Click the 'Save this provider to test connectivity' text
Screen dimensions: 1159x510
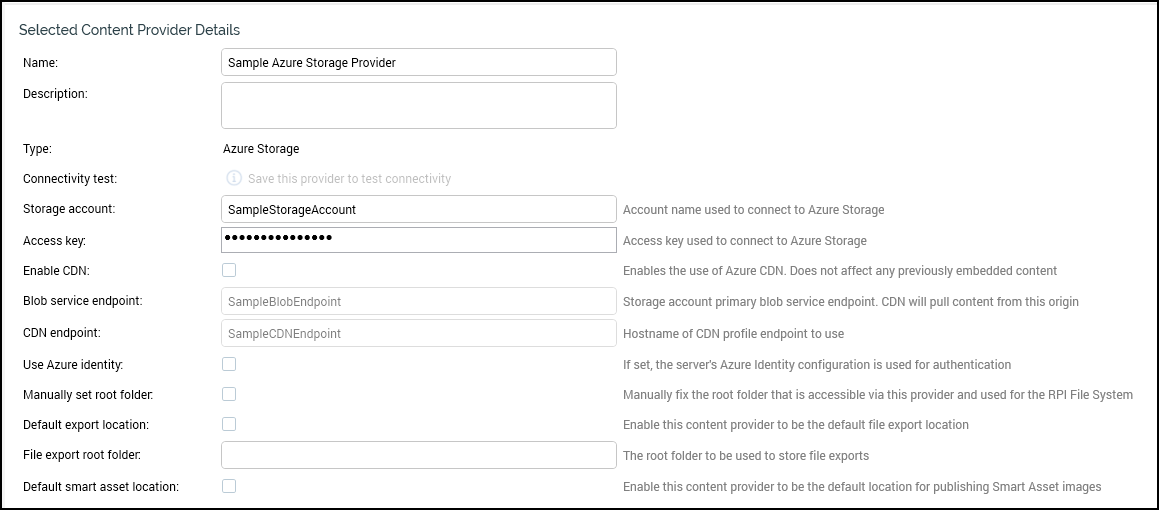coord(349,179)
